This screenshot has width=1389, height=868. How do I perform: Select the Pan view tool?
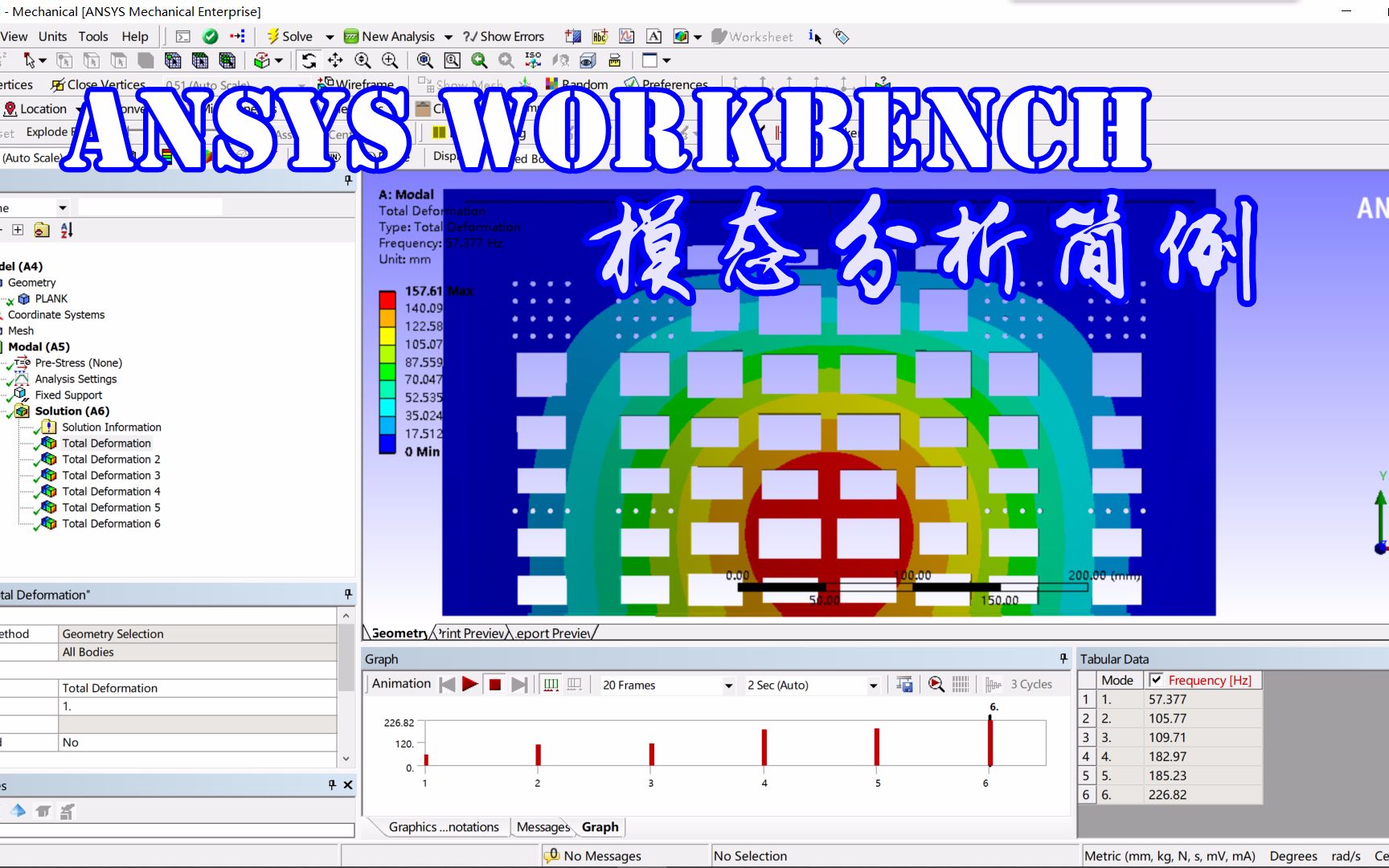click(335, 60)
